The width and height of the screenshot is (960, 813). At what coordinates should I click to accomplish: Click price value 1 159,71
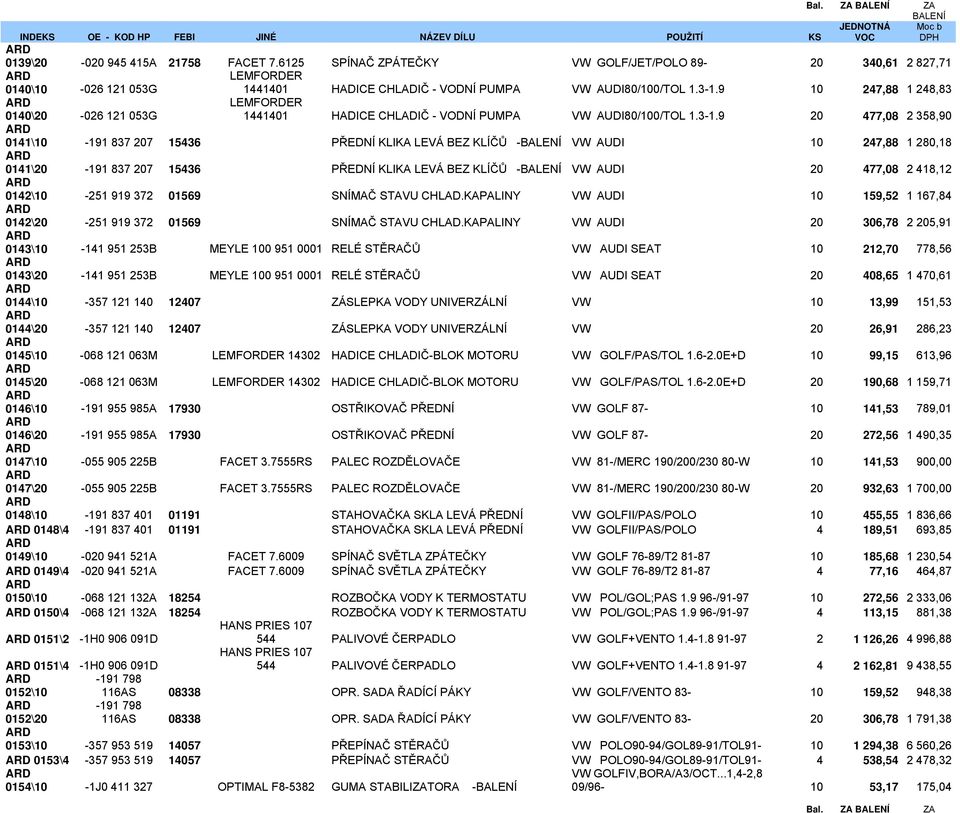(x=929, y=382)
